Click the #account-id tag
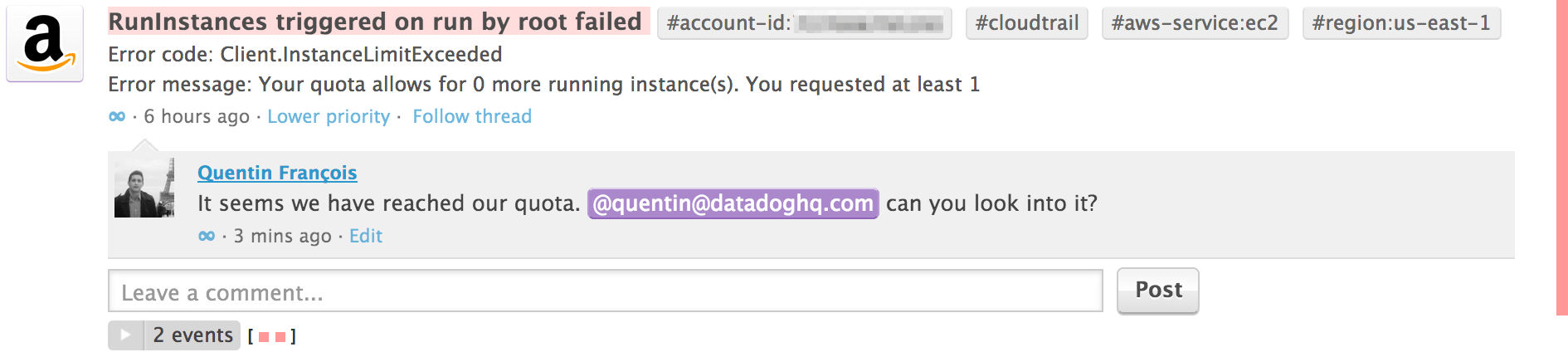Image resolution: width=1568 pixels, height=357 pixels. click(x=804, y=23)
